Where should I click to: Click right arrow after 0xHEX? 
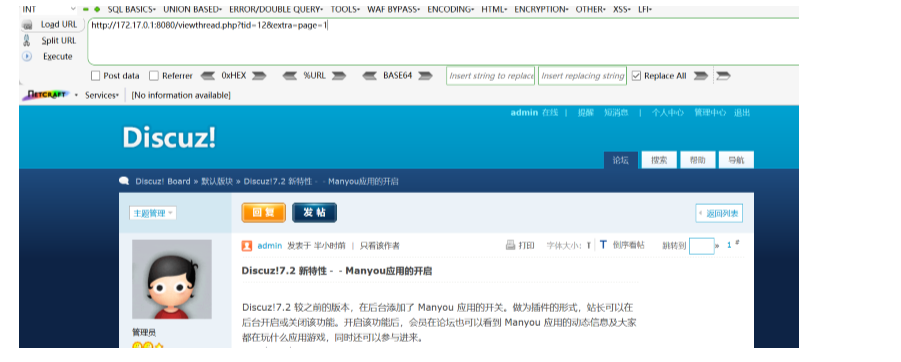259,76
